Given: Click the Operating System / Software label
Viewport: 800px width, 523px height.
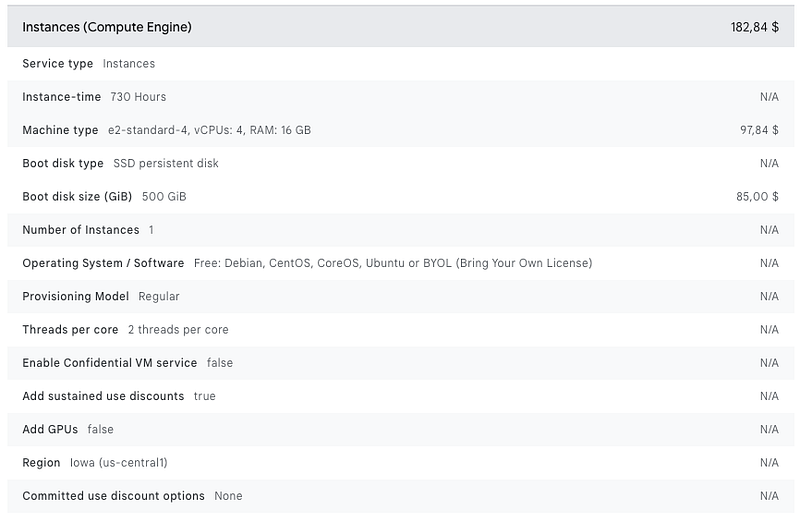Looking at the screenshot, I should pyautogui.click(x=103, y=263).
